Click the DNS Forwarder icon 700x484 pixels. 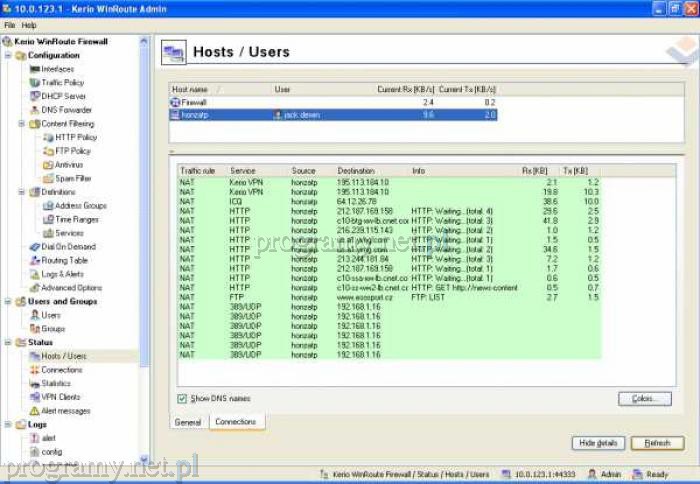tap(35, 110)
